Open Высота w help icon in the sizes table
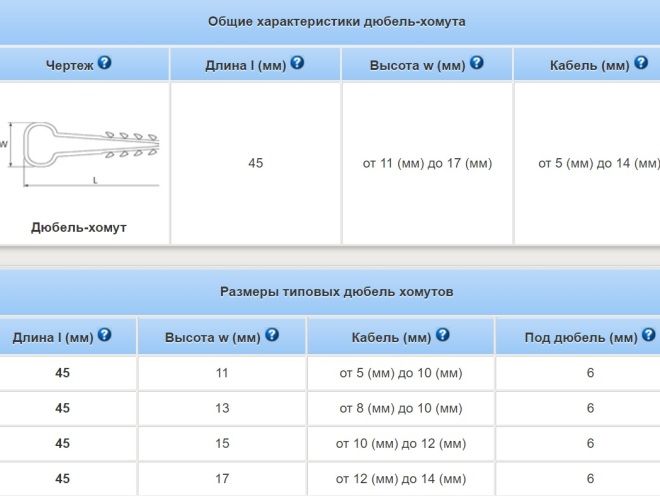This screenshot has height=497, width=660. [272, 336]
